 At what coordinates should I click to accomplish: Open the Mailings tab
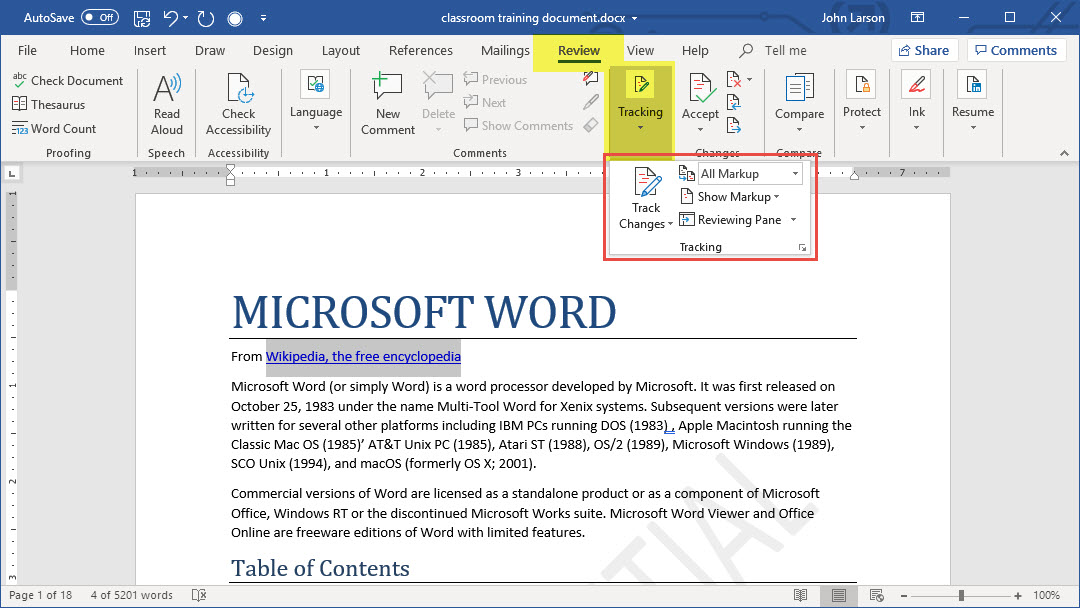(505, 51)
